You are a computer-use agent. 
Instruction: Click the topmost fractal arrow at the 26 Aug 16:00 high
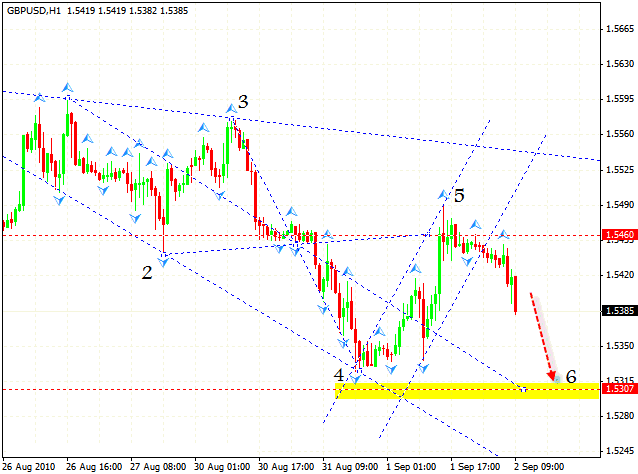point(68,87)
